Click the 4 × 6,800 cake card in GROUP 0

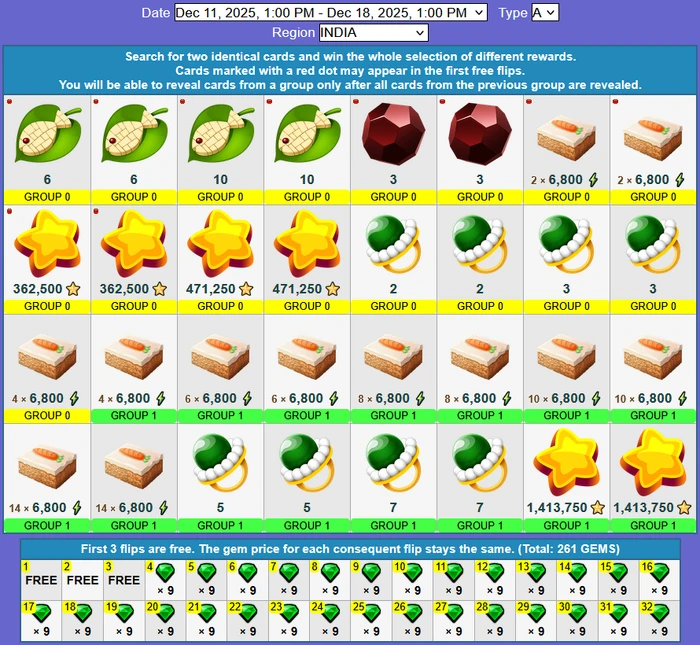[47, 369]
